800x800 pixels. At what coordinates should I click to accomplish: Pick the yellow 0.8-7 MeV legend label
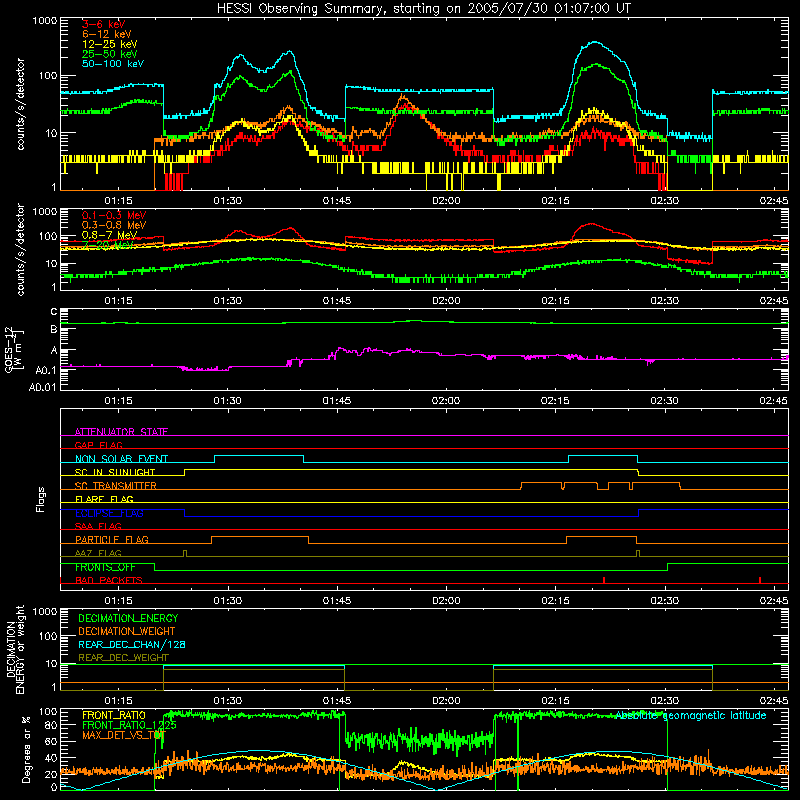(x=109, y=235)
